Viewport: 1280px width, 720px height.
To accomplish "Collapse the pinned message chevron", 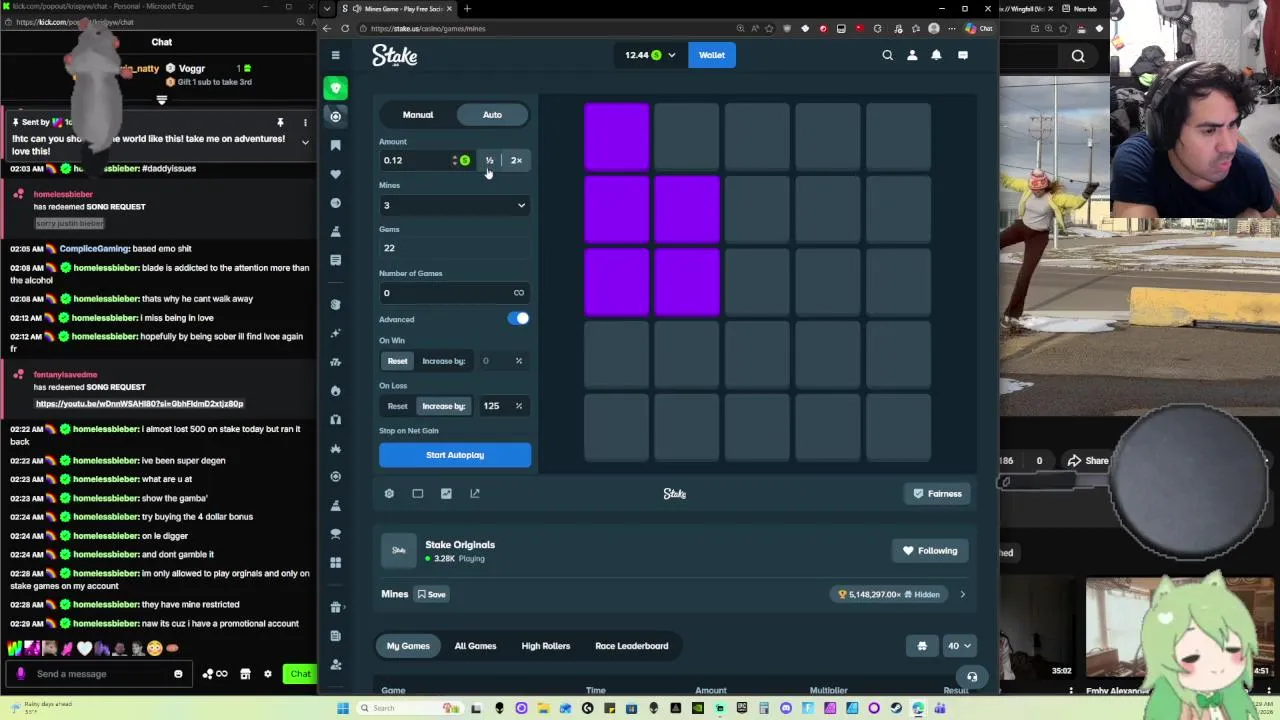I will point(305,142).
